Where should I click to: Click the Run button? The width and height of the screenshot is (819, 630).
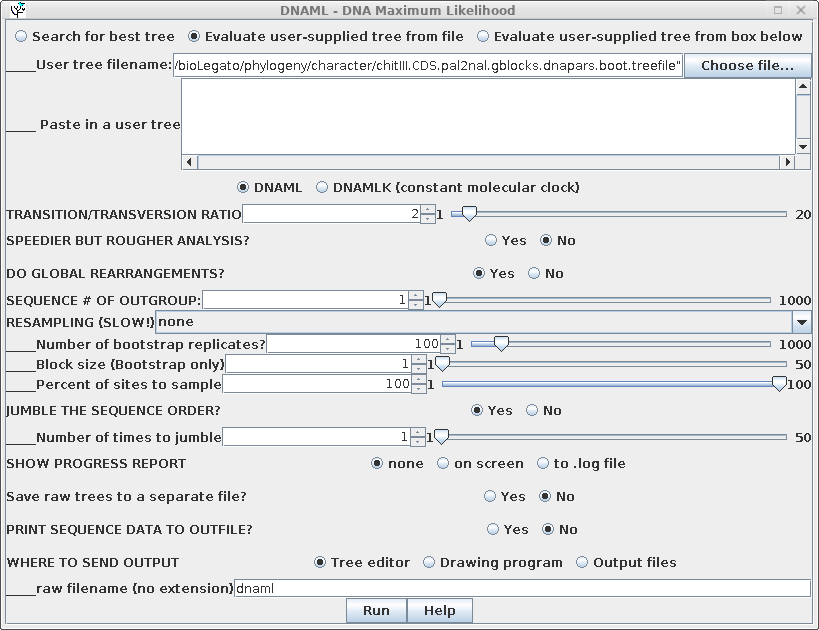(x=376, y=611)
